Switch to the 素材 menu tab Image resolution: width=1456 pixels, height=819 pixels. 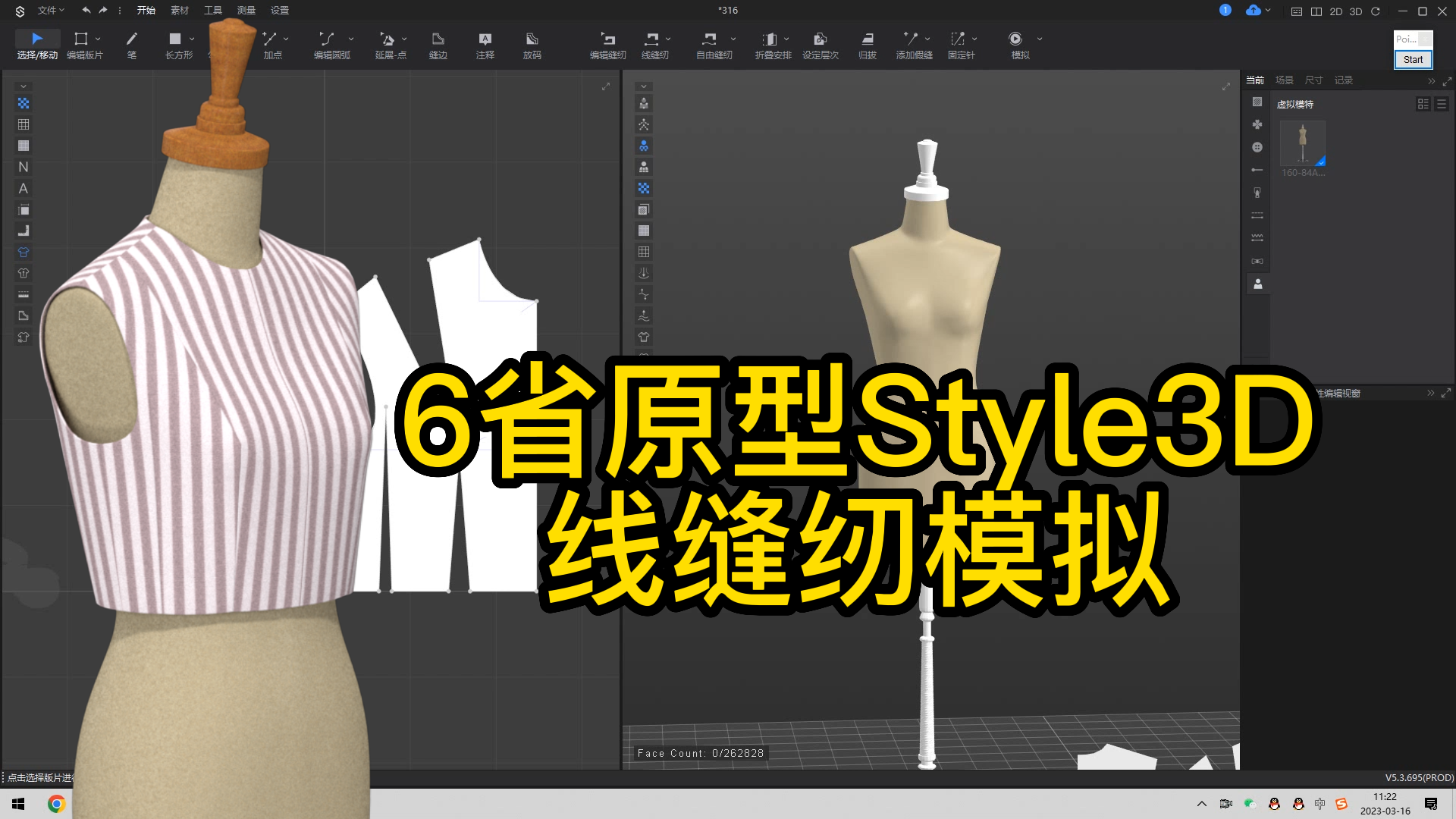click(180, 10)
